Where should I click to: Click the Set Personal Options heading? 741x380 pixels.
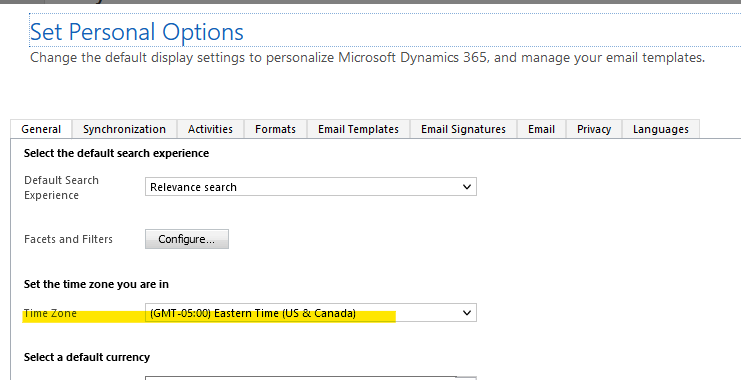[x=137, y=32]
